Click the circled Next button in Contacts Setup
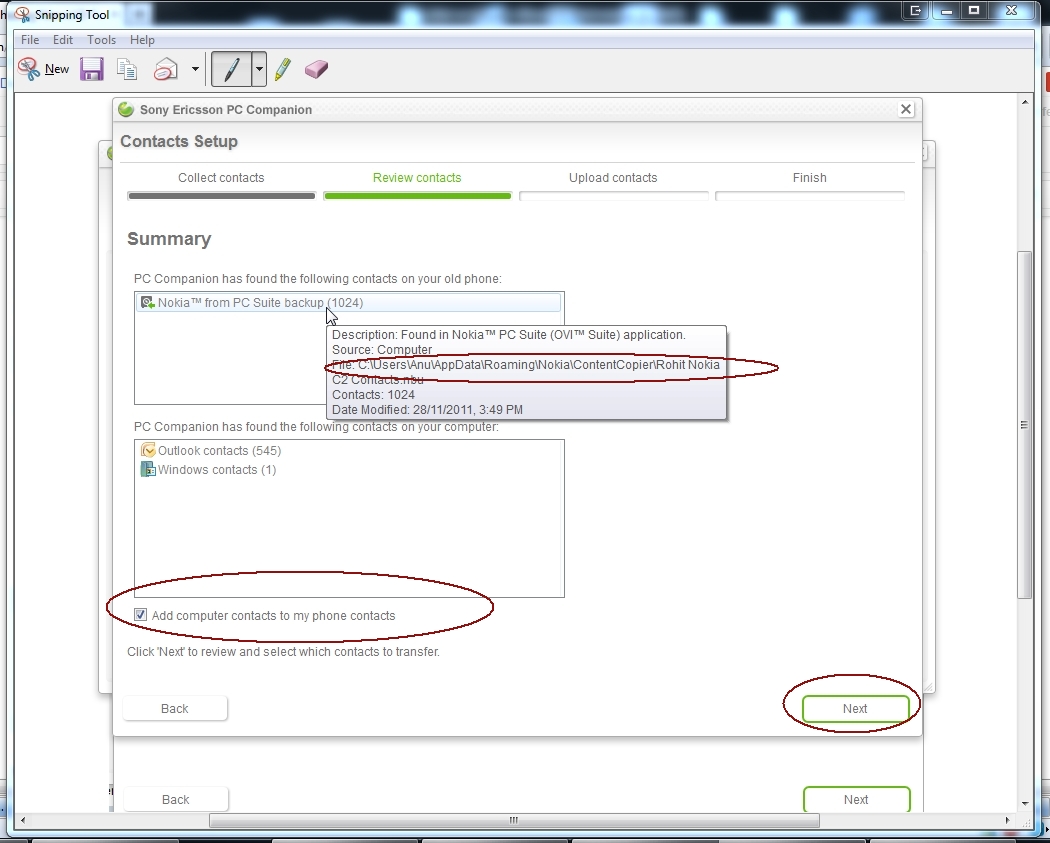Screen dimensions: 1050x843 (855, 708)
